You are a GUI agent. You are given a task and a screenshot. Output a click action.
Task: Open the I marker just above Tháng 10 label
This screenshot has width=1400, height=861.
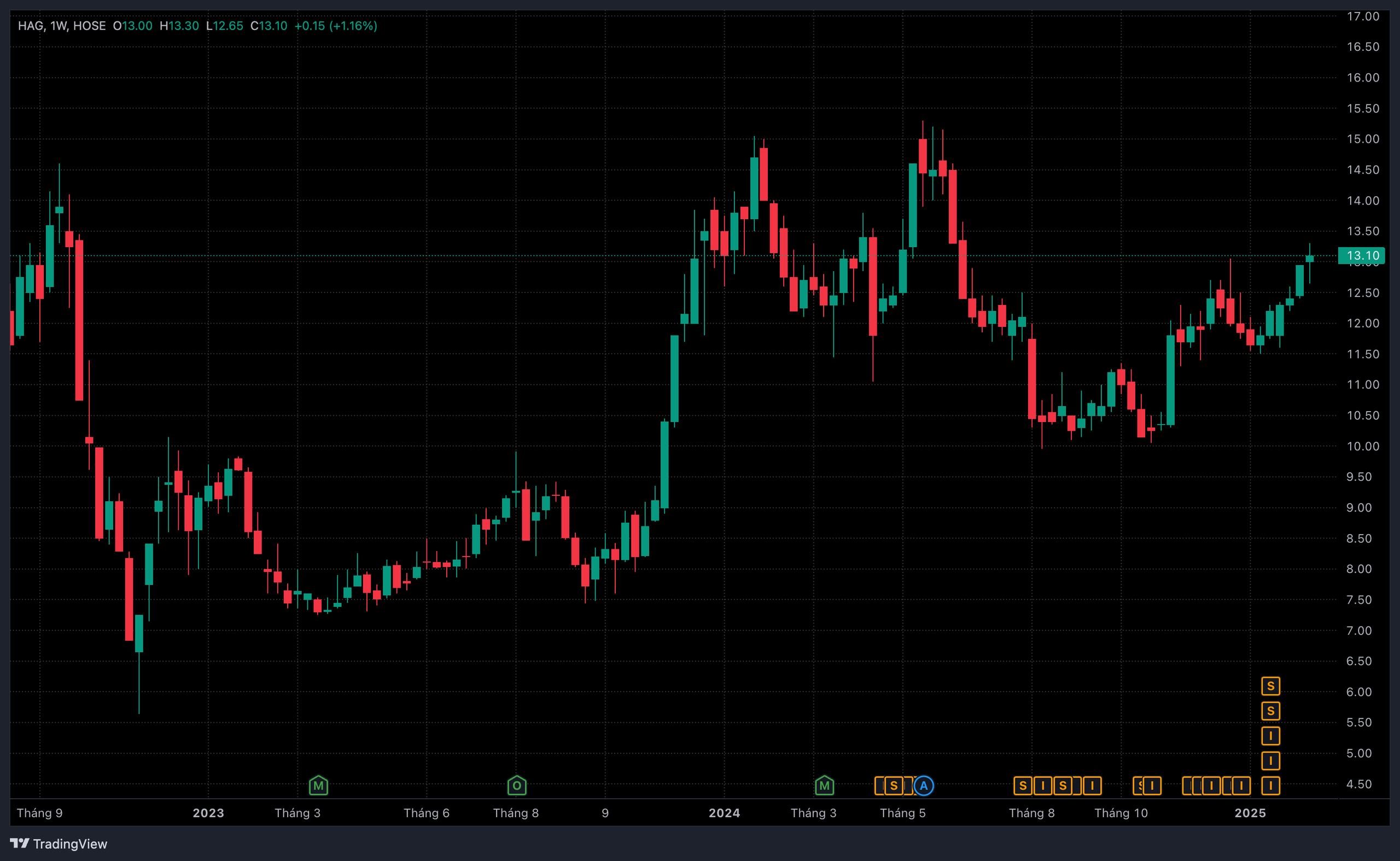click(1152, 786)
